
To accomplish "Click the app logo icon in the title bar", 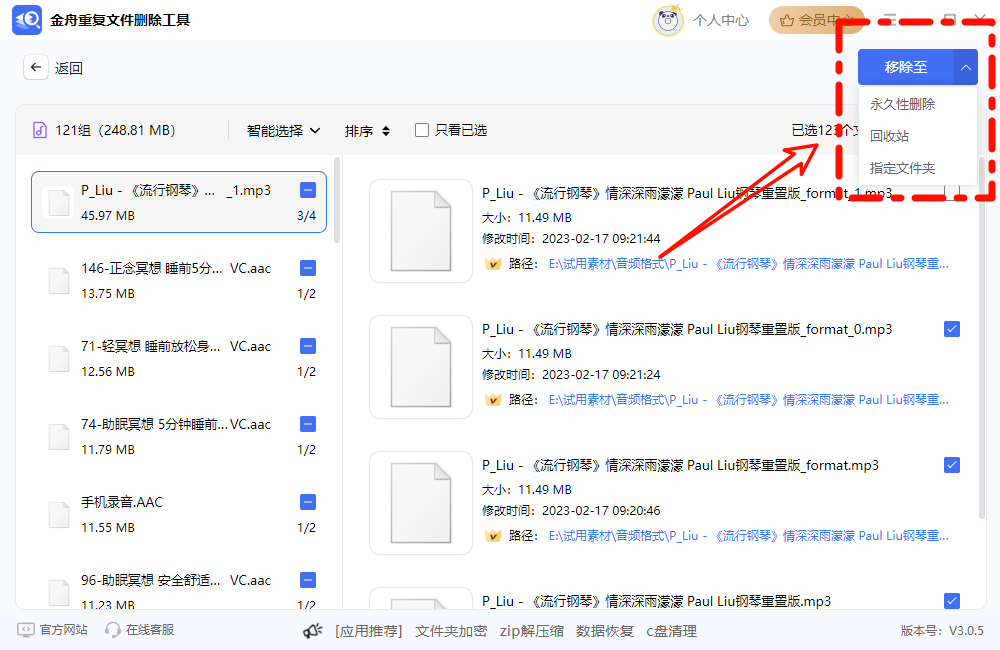I will (27, 20).
